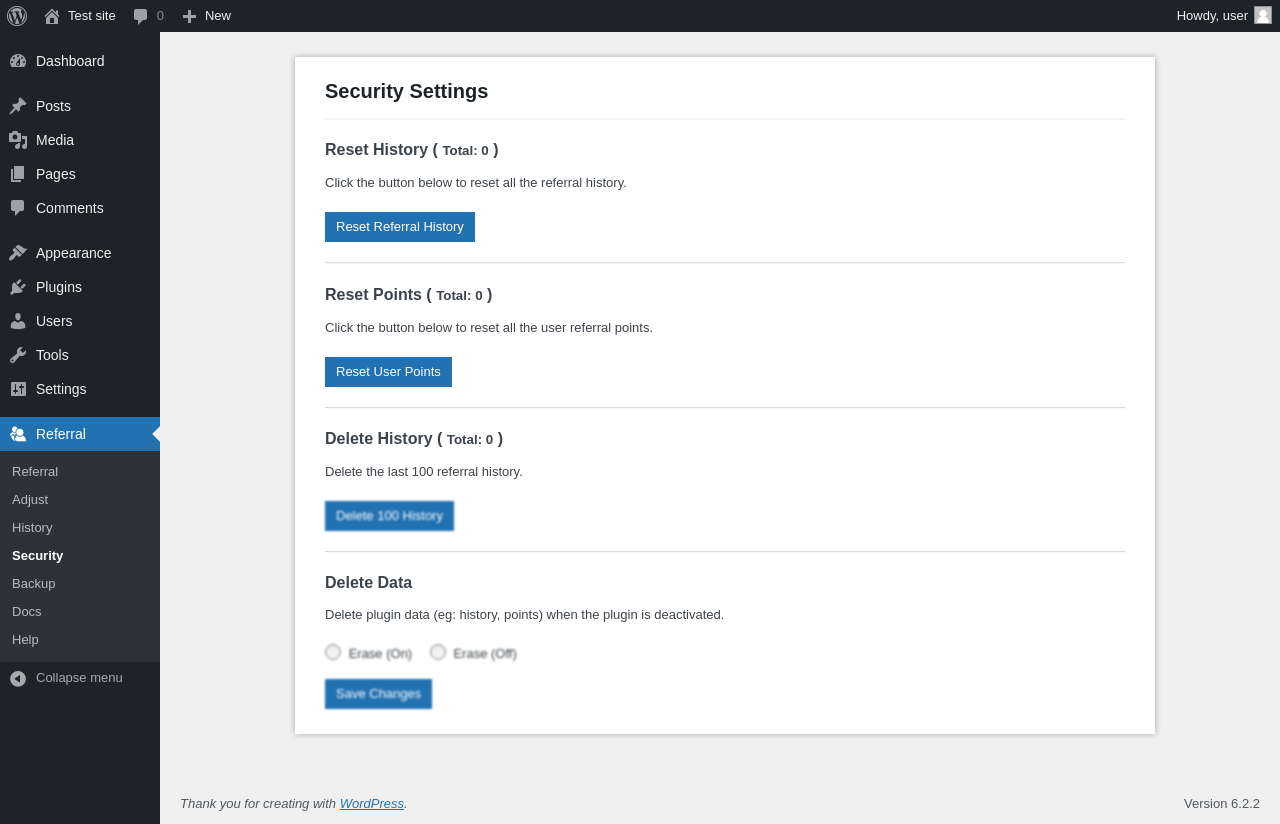Viewport: 1280px width, 824px height.
Task: Click the Security Settings heading
Action: pyautogui.click(x=407, y=91)
